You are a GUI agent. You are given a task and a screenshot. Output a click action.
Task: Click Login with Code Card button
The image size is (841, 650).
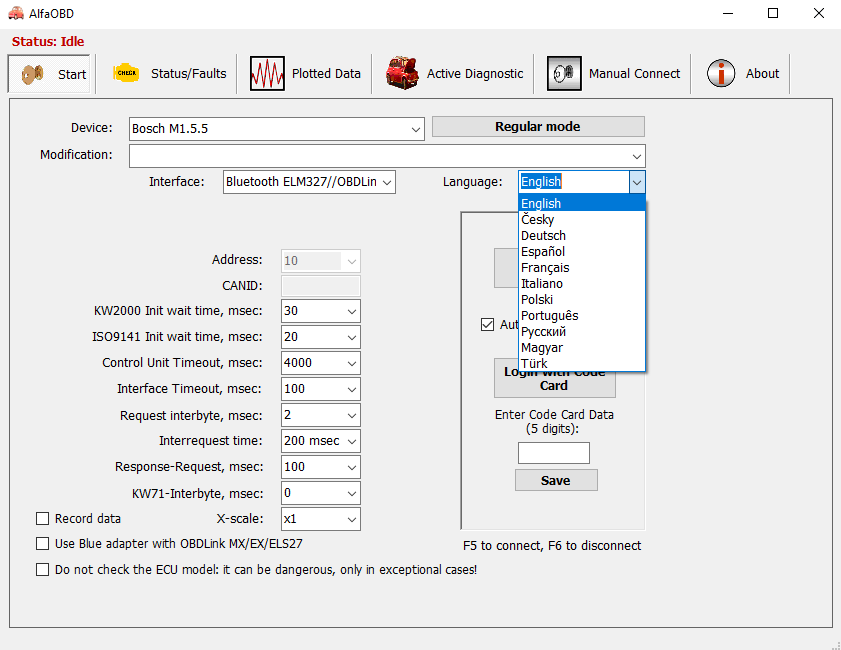pos(555,379)
